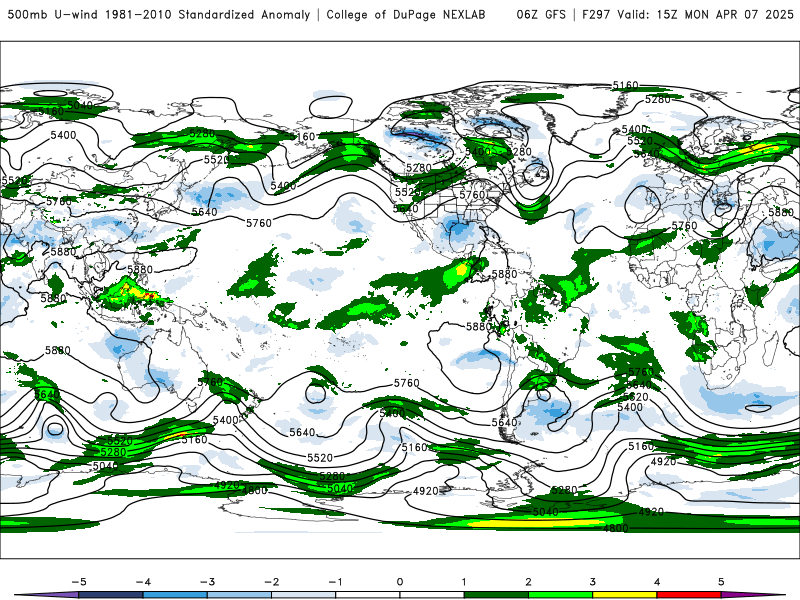
Task: Click the '5760' contour label over the United States
Action: click(472, 195)
